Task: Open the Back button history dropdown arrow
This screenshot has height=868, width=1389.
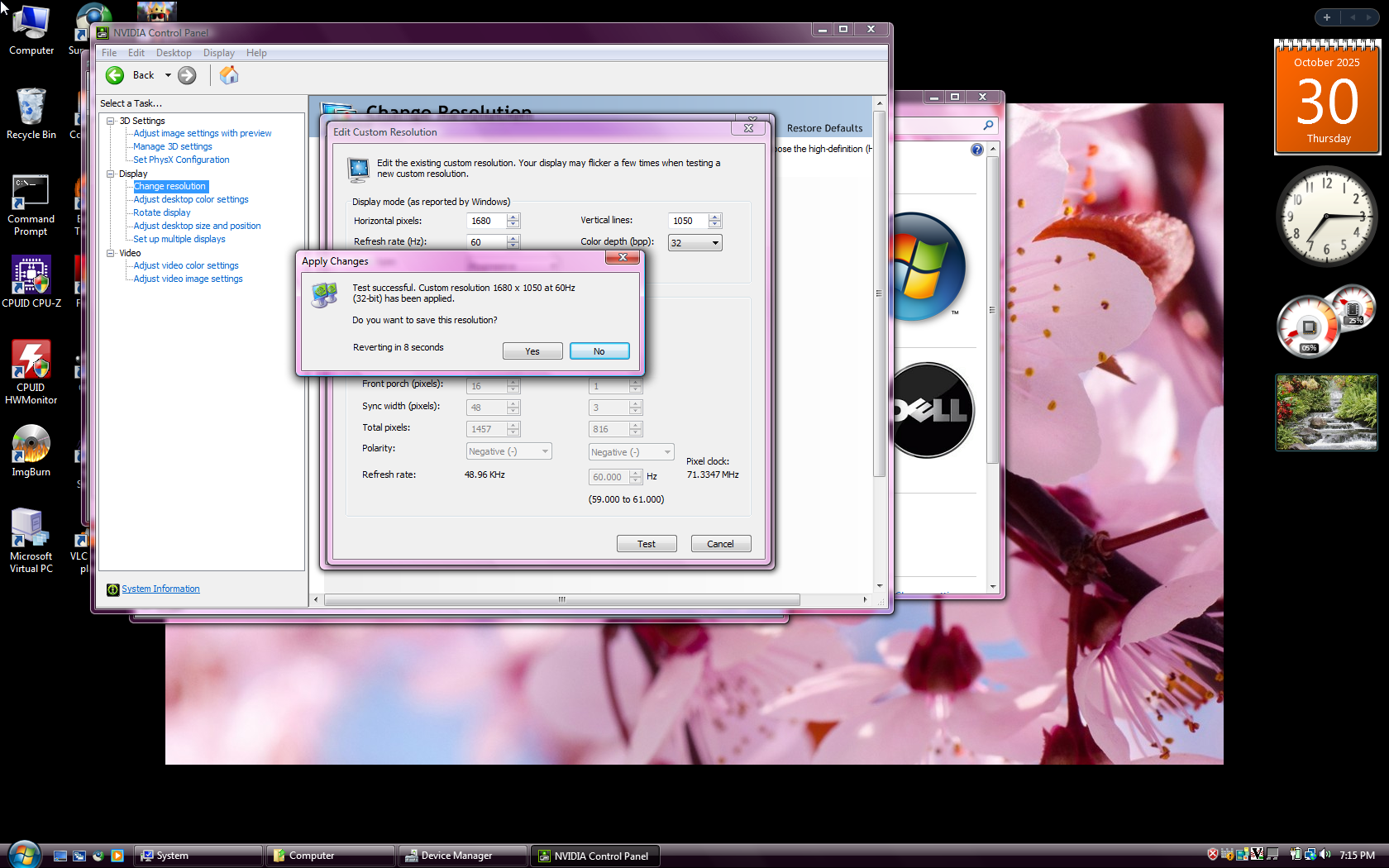Action: pos(168,75)
